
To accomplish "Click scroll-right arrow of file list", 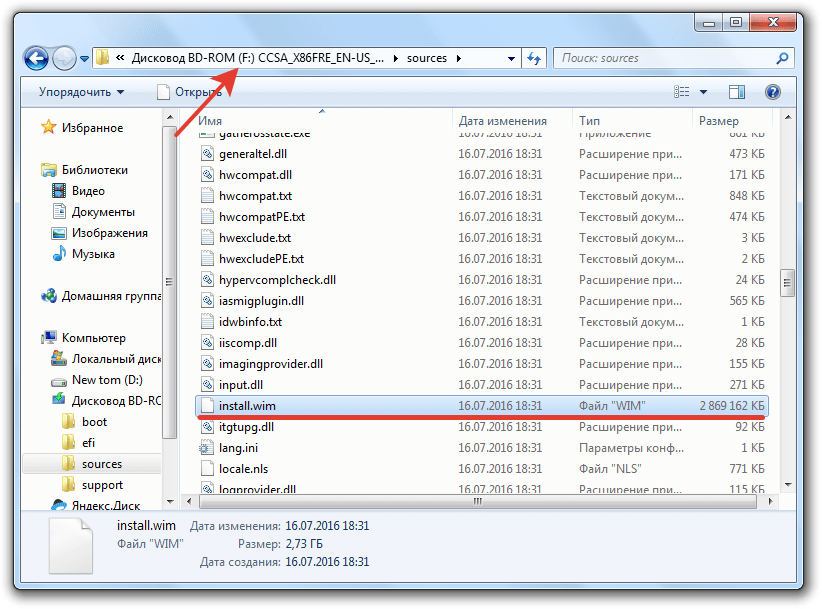I will coord(770,502).
